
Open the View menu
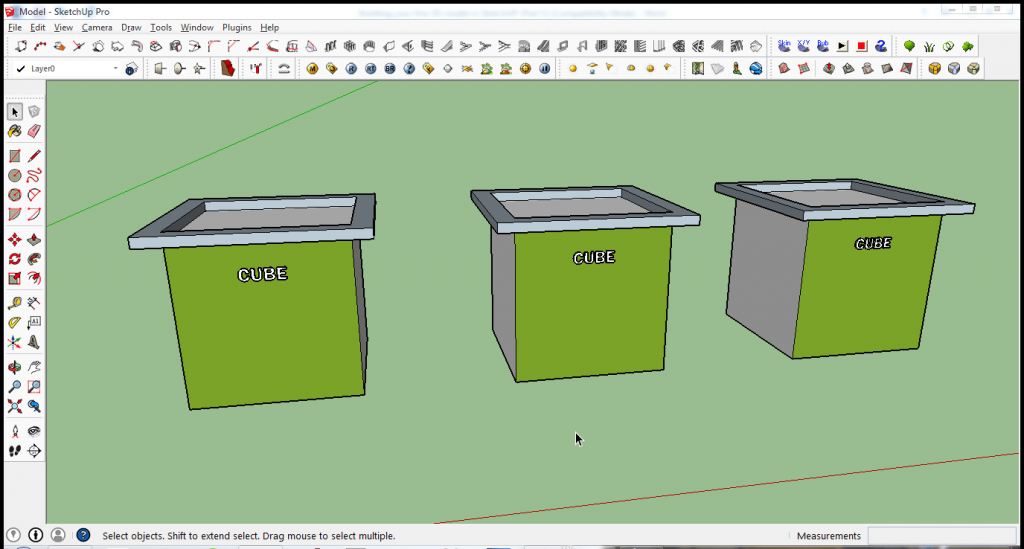[63, 27]
